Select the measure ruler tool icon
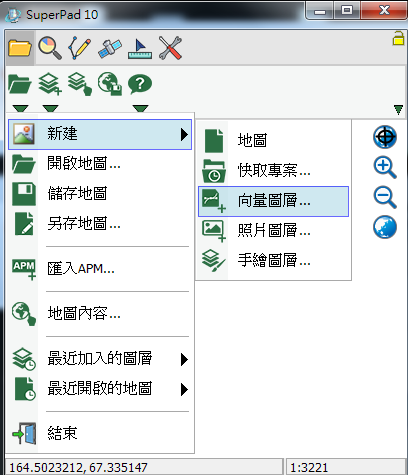 (x=140, y=49)
